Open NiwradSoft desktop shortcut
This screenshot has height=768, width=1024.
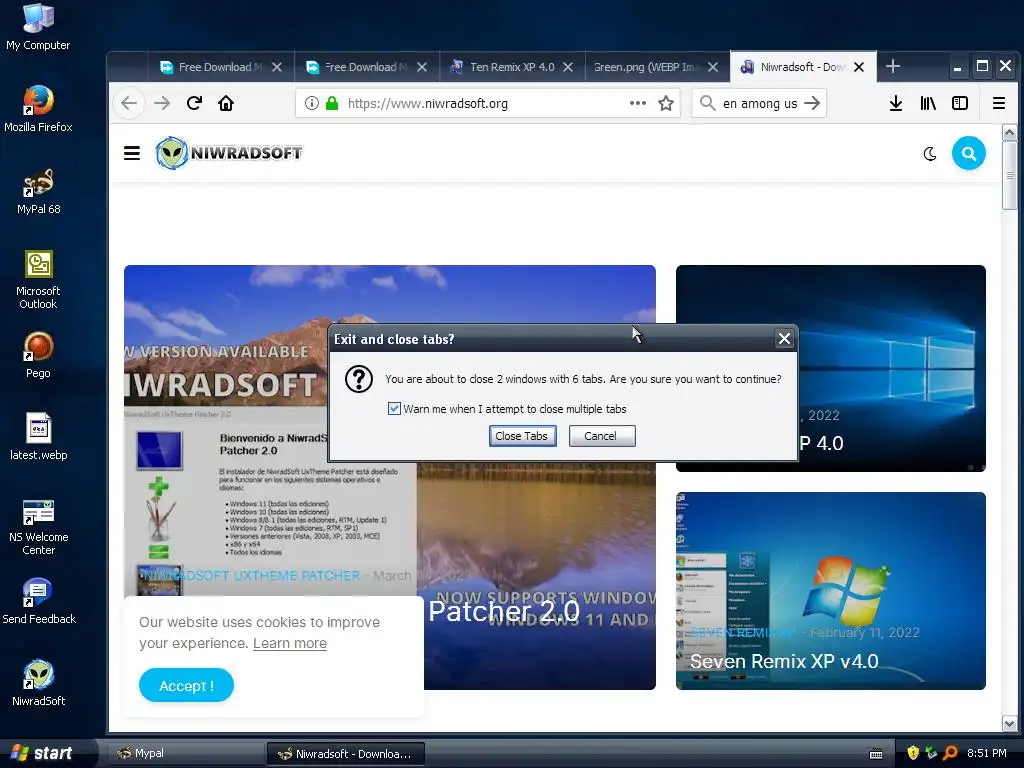[x=38, y=683]
